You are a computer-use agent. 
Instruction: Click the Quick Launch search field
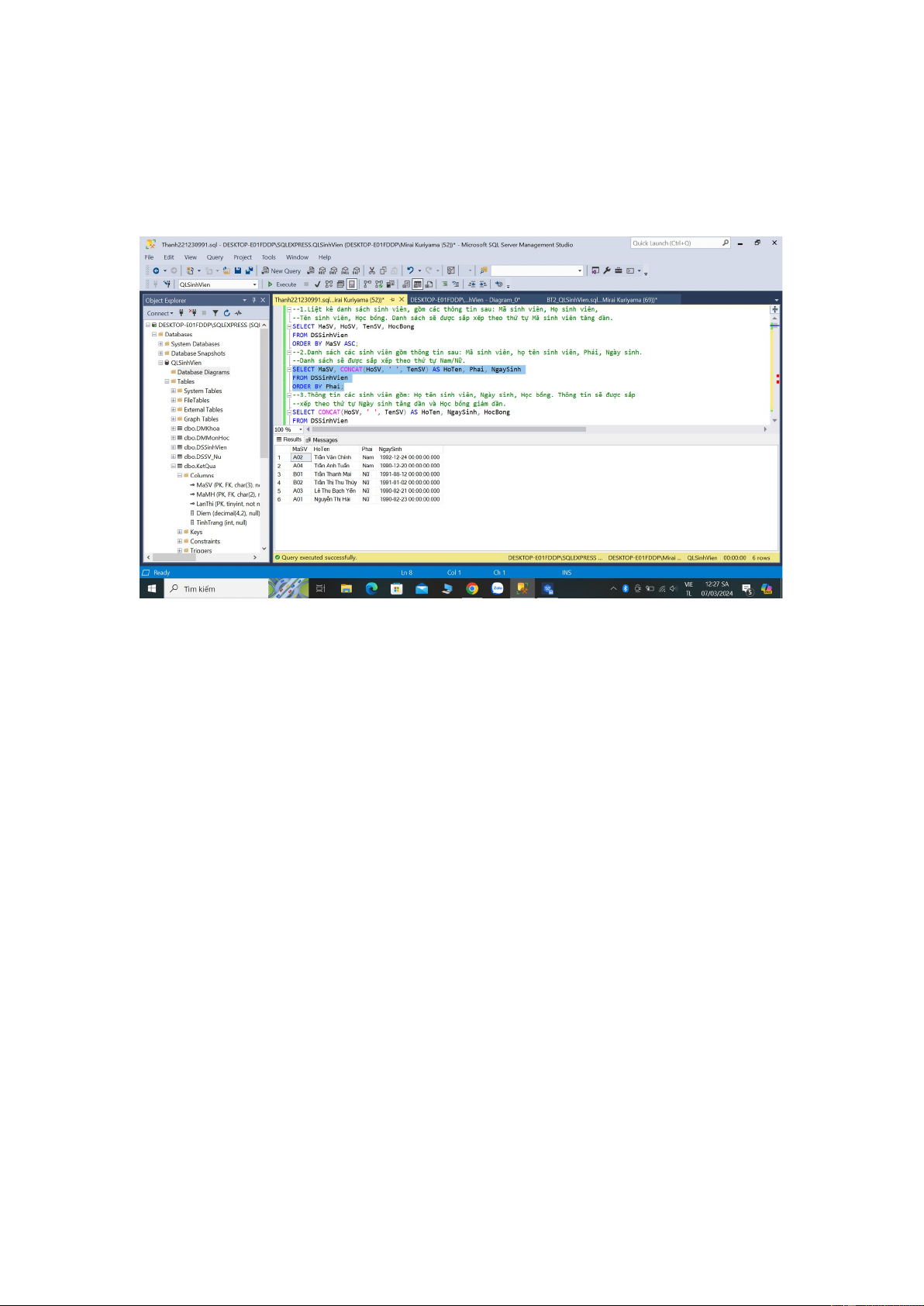[x=675, y=243]
